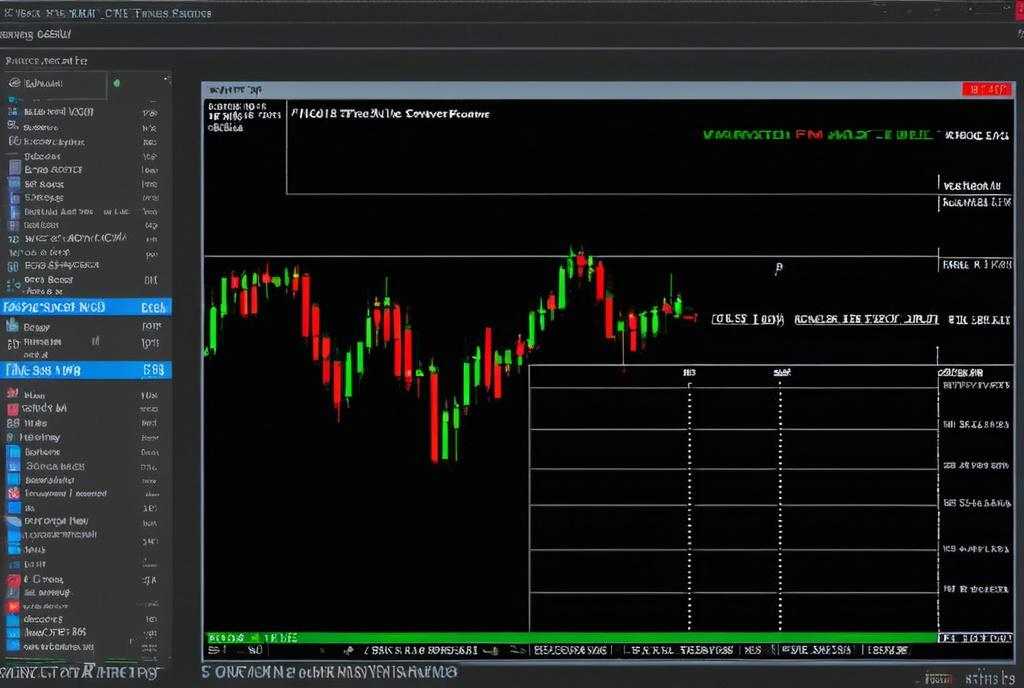This screenshot has height=688, width=1024.
Task: Click the left dotted vertical marker in the grid panel
Action: coord(690,506)
